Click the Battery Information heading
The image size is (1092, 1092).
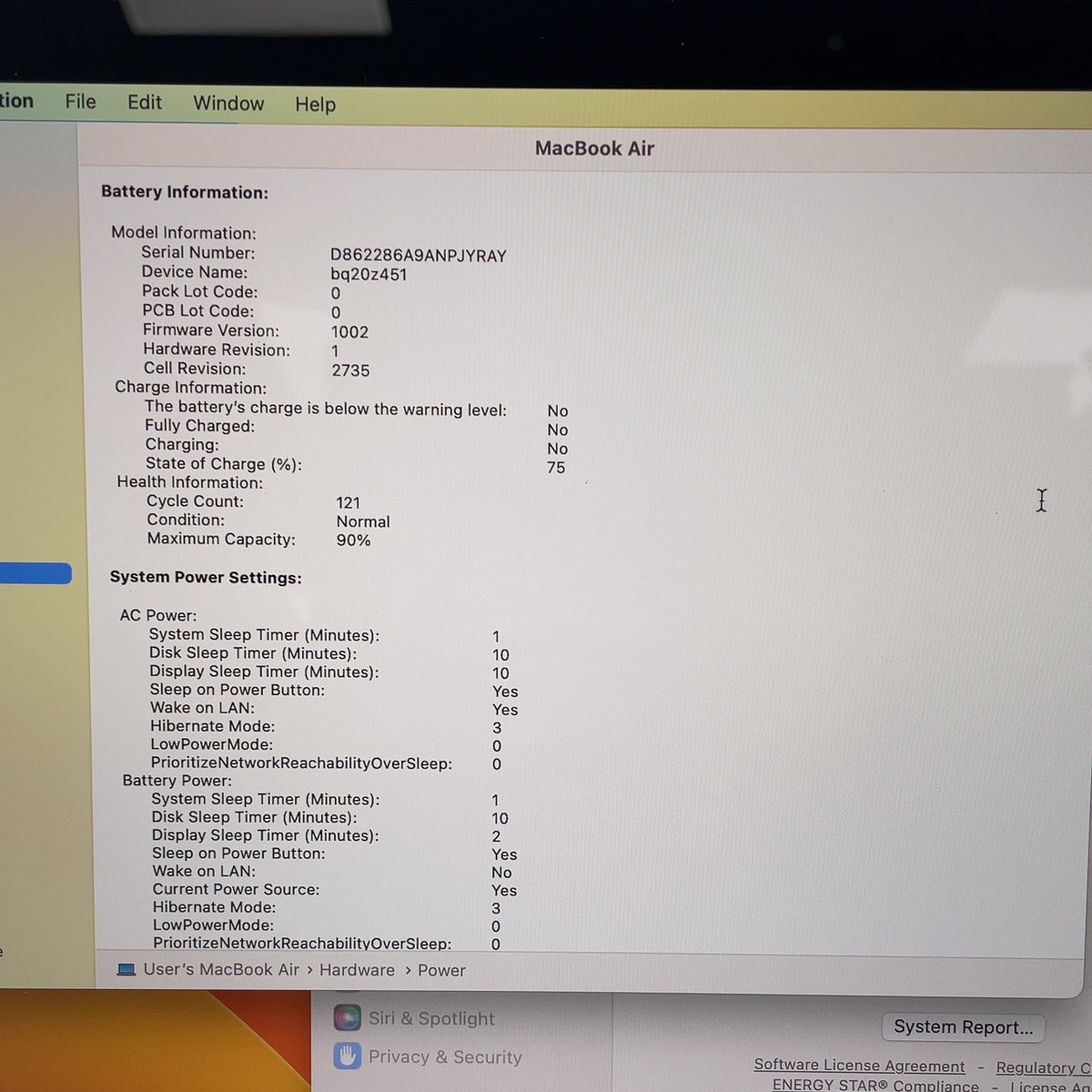tap(185, 192)
